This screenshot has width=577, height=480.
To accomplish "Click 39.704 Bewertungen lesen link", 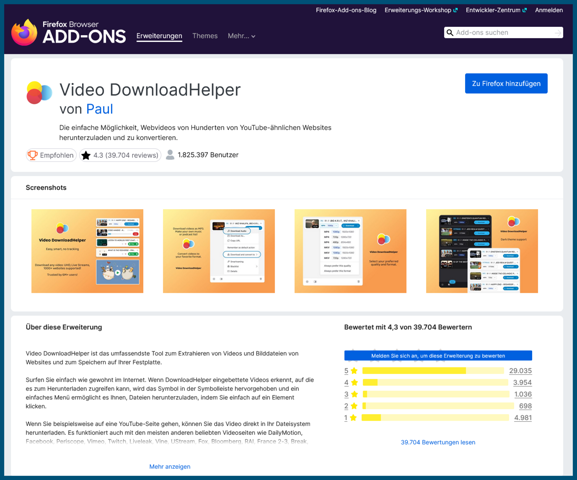I will pyautogui.click(x=438, y=442).
